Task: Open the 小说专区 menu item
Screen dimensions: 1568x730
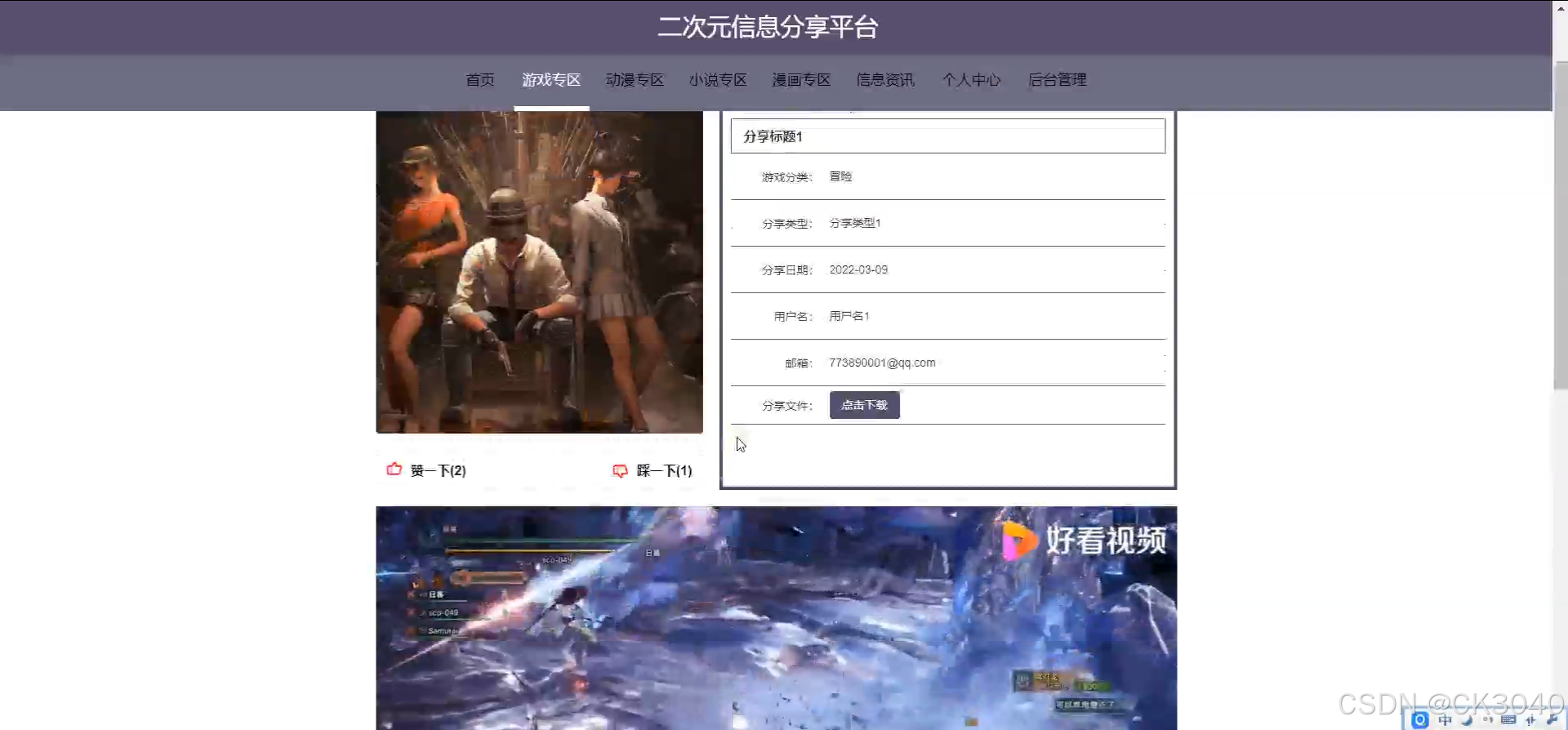Action: point(718,80)
